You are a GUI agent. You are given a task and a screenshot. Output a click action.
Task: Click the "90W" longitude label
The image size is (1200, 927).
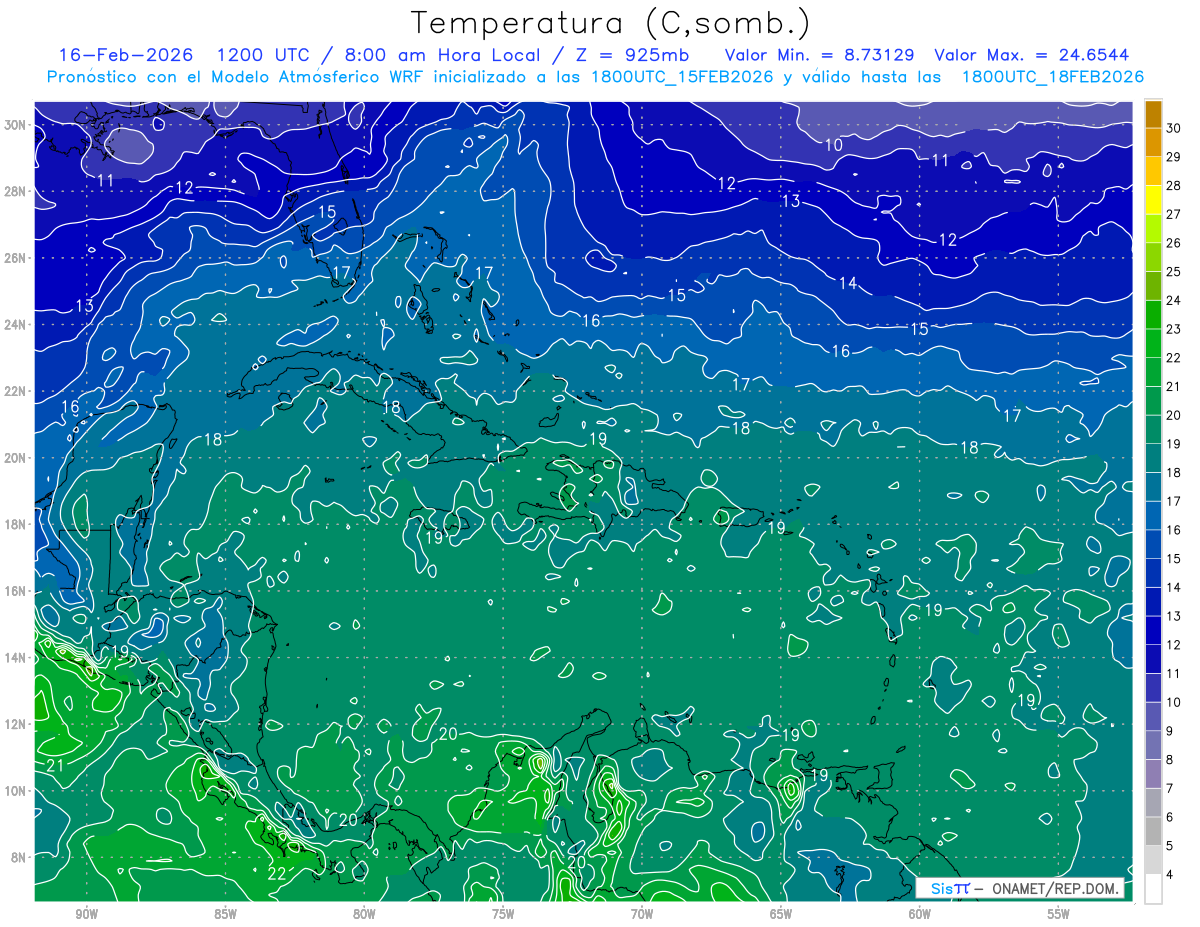(x=86, y=914)
